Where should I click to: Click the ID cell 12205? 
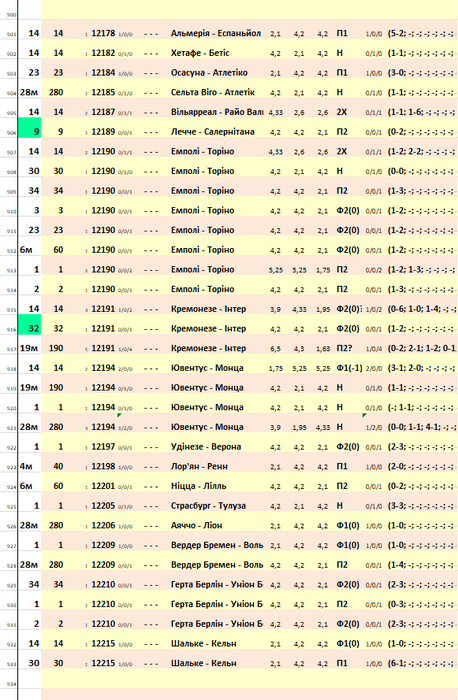point(103,506)
